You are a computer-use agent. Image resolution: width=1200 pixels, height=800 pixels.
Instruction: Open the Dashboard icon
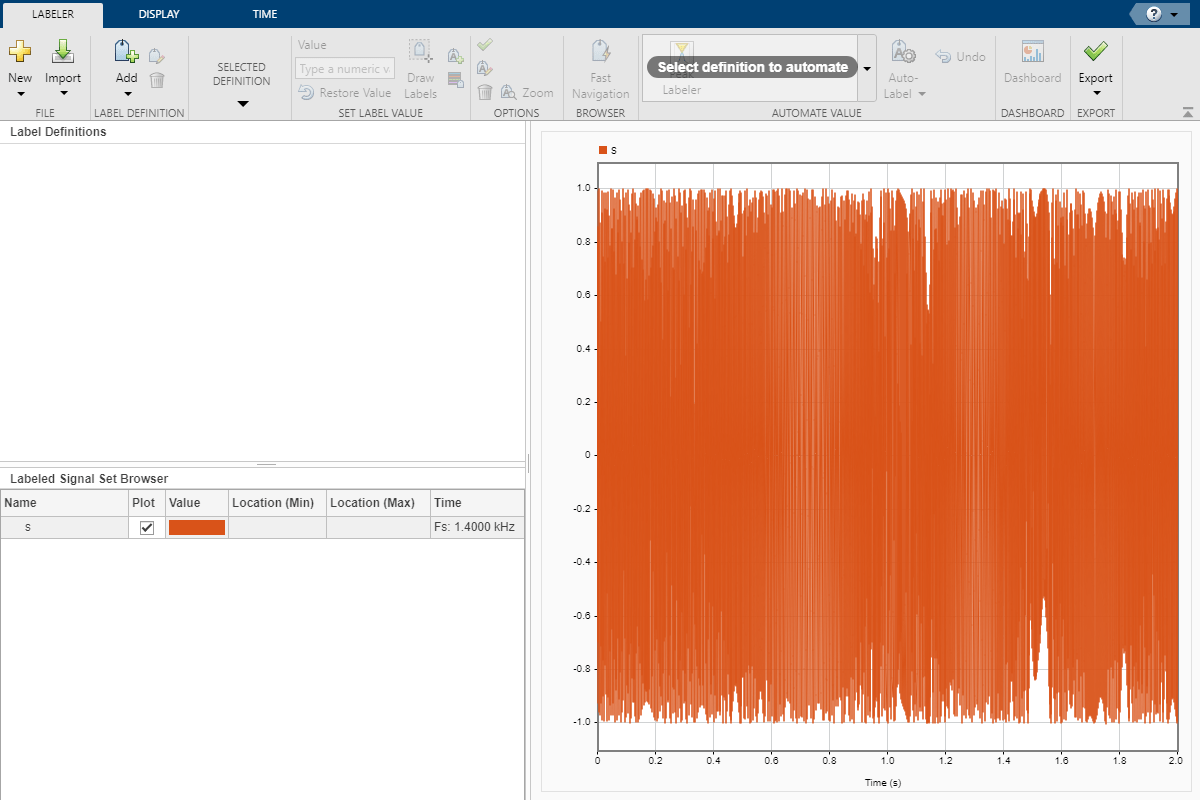pos(1032,53)
